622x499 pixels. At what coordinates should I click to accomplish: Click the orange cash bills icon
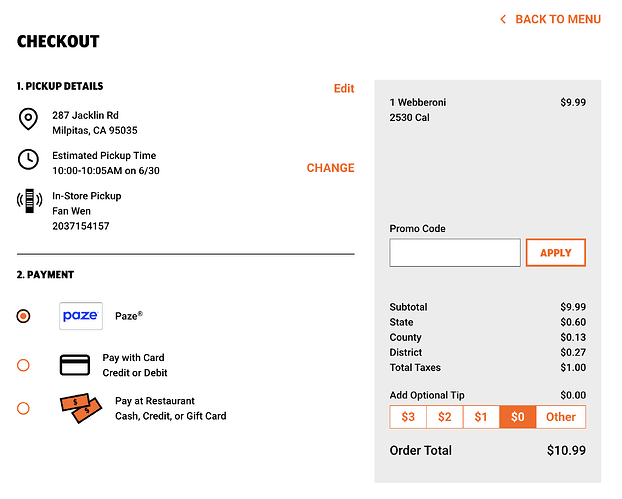coord(81,408)
